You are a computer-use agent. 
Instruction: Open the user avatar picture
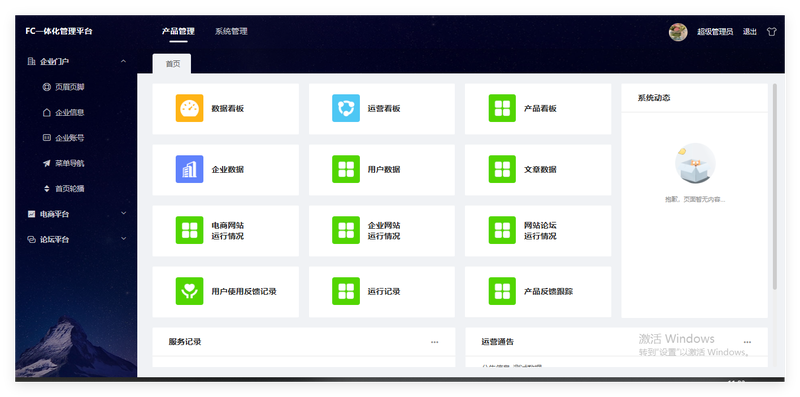[678, 32]
